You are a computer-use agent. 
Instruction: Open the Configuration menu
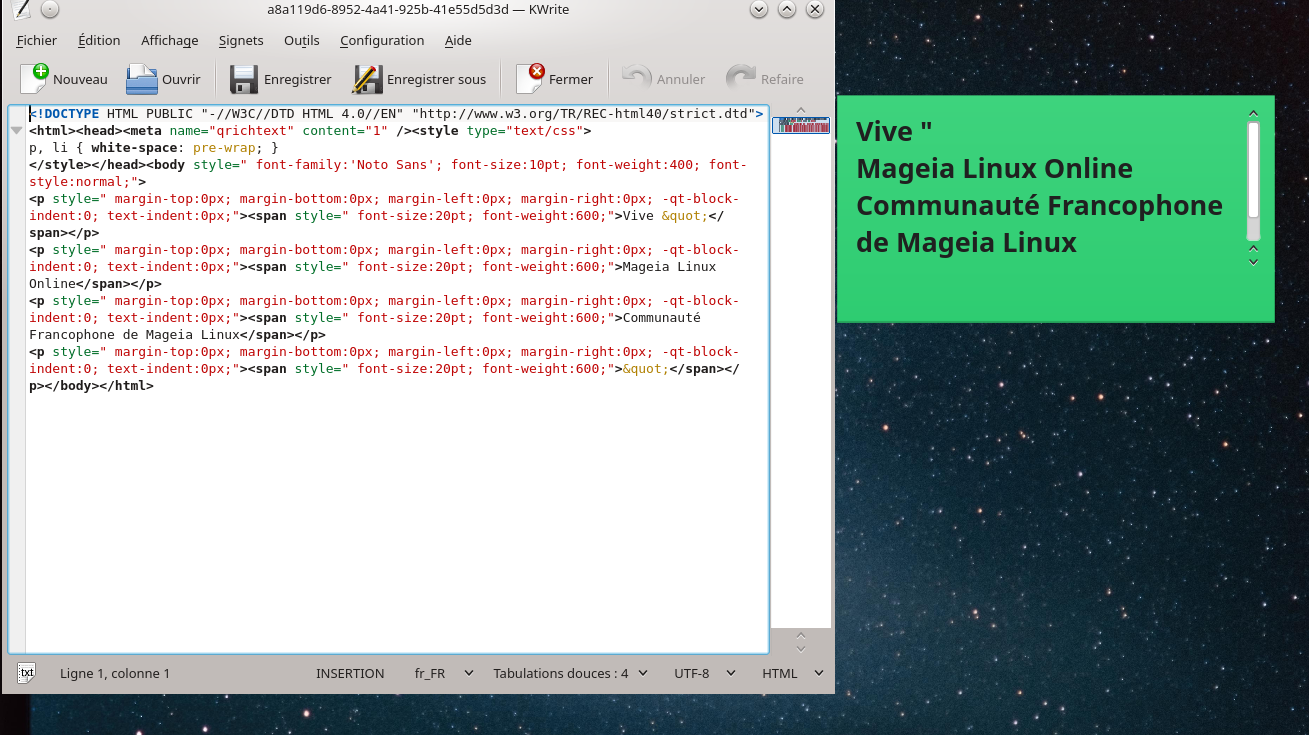click(382, 40)
